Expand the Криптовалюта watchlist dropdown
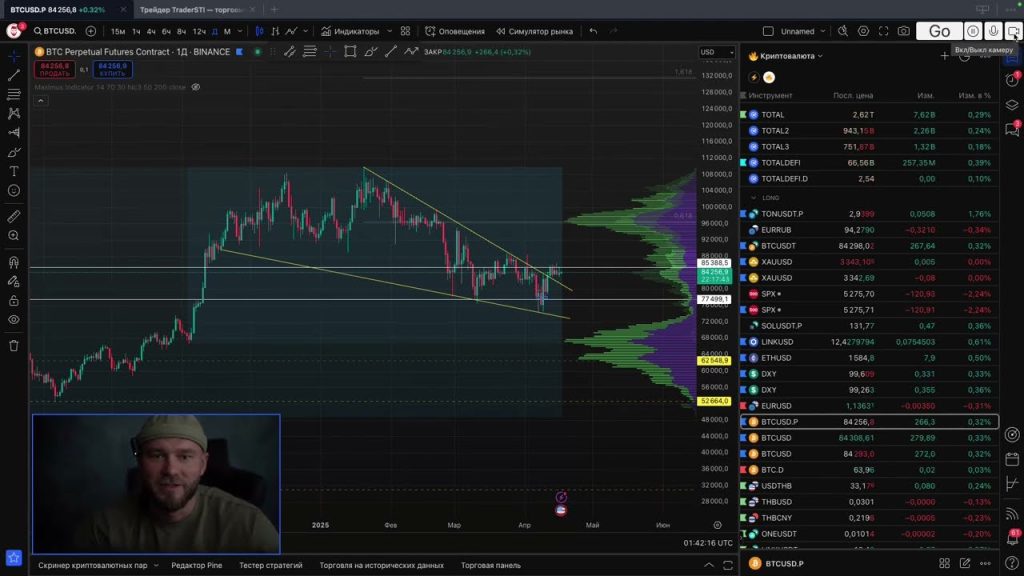Screen dimensions: 1024x576 820,56
